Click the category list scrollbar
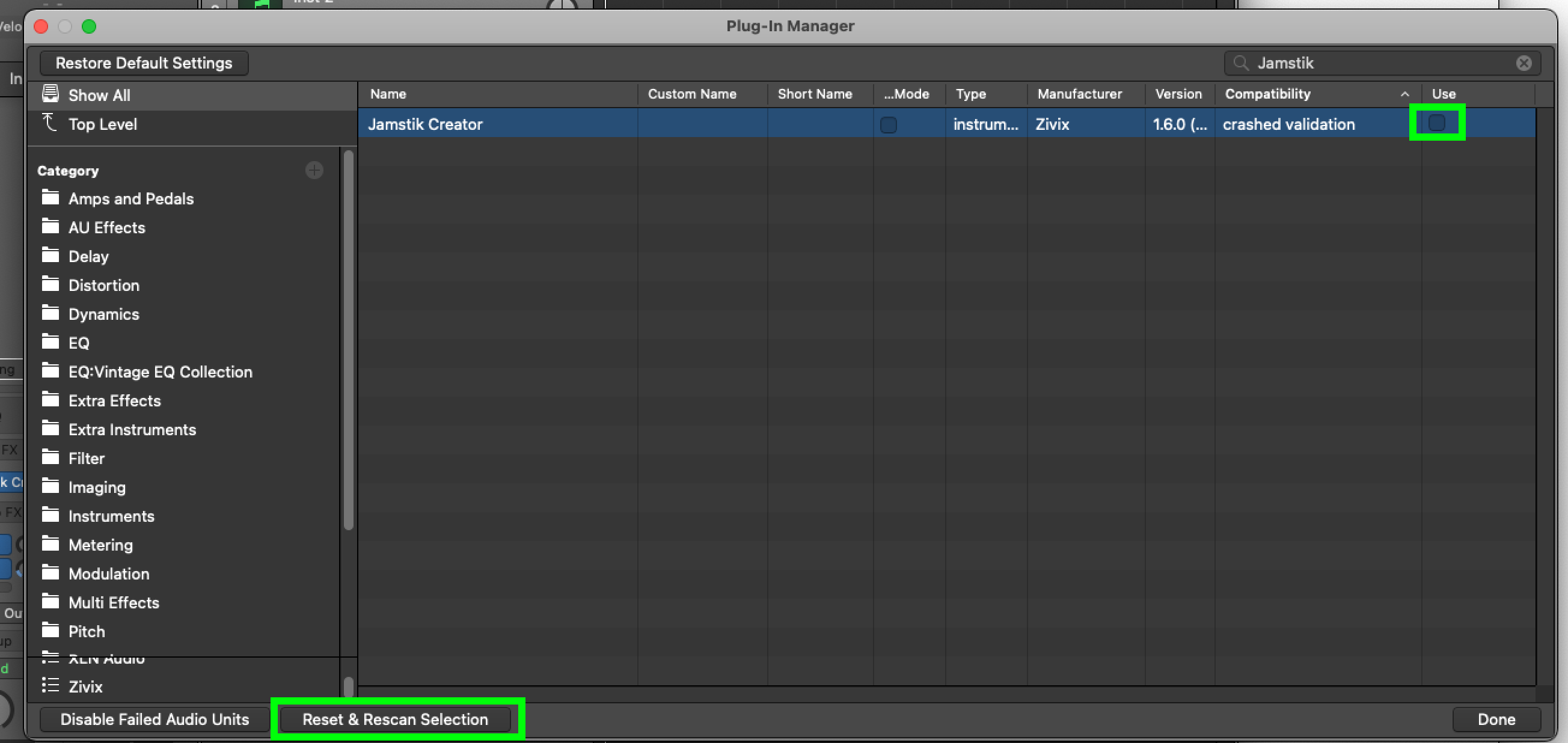The height and width of the screenshot is (743, 1568). tap(348, 341)
